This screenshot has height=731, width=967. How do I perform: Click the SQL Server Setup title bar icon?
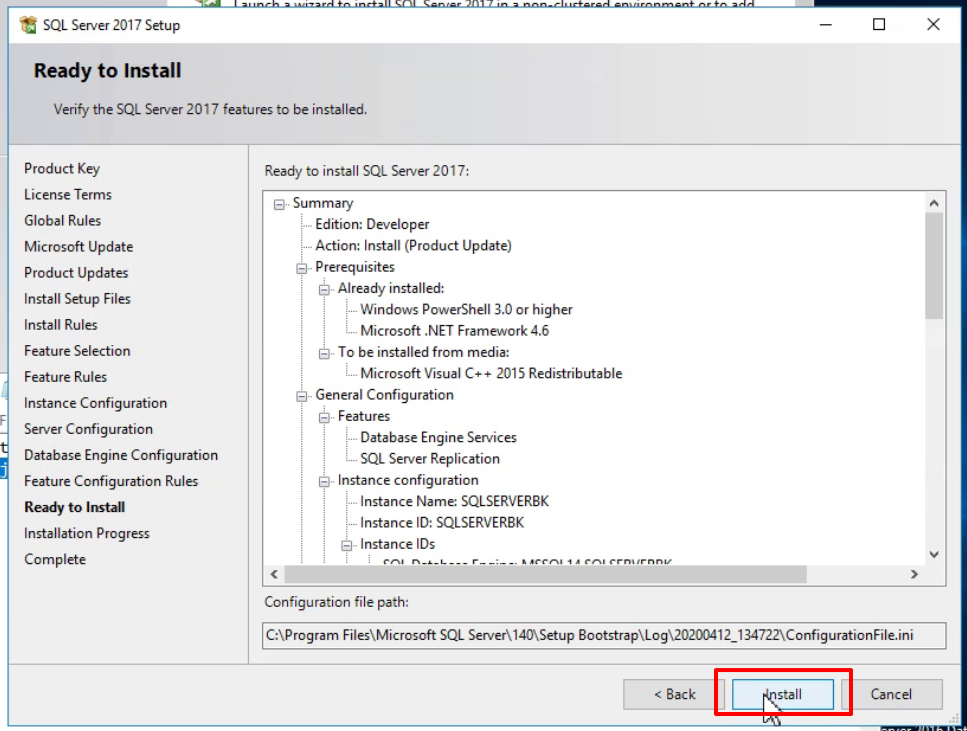pos(28,25)
